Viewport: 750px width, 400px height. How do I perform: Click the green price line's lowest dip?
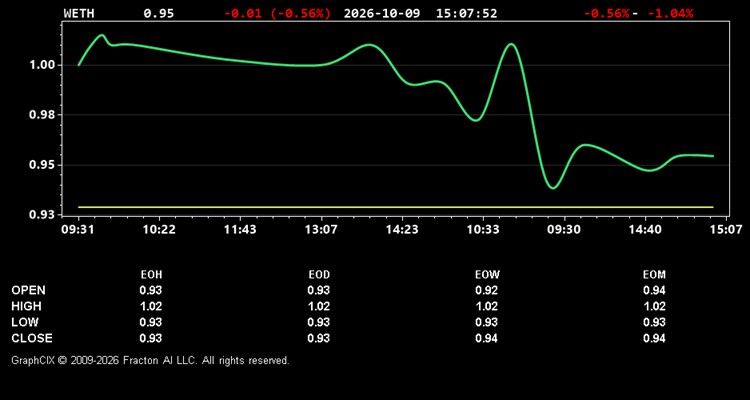click(553, 188)
